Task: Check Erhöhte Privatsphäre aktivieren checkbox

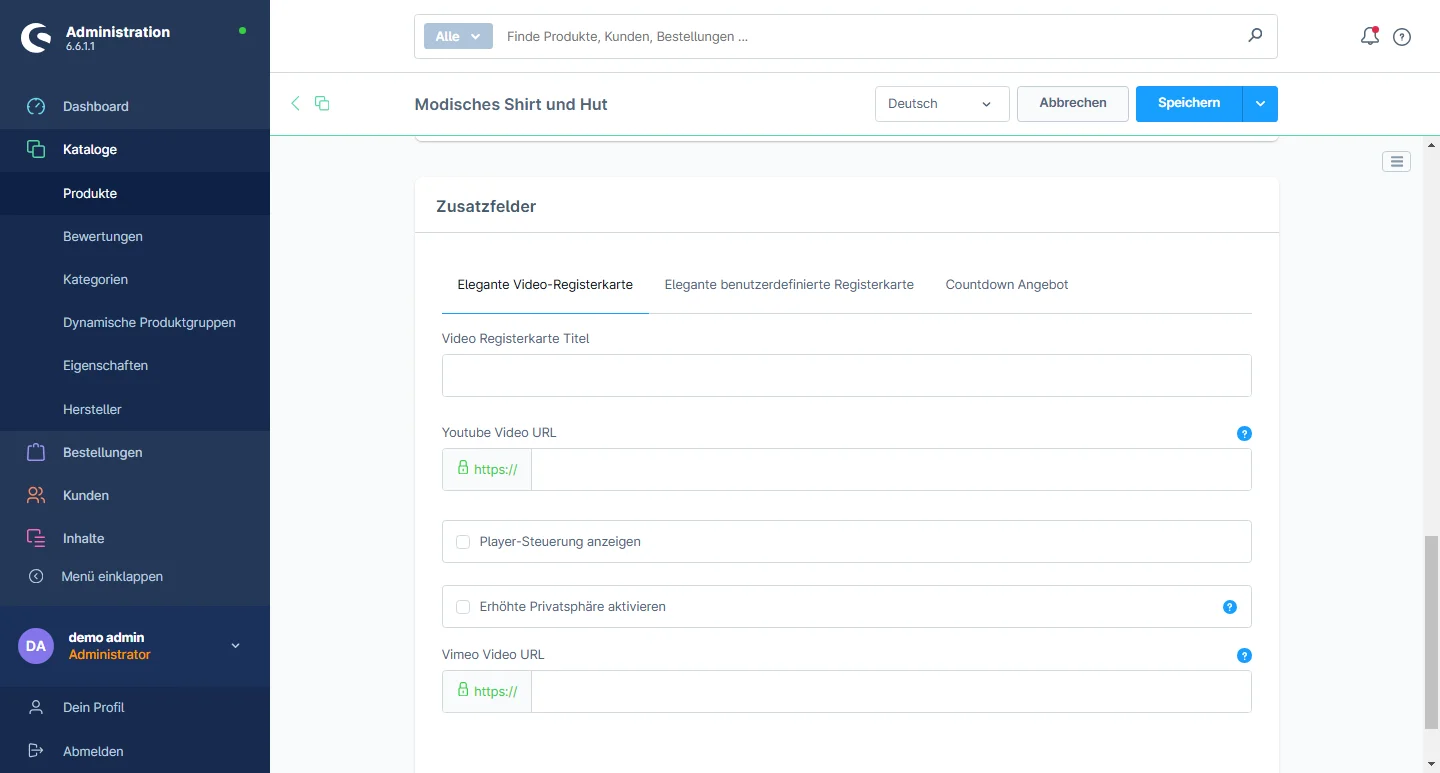Action: click(463, 607)
